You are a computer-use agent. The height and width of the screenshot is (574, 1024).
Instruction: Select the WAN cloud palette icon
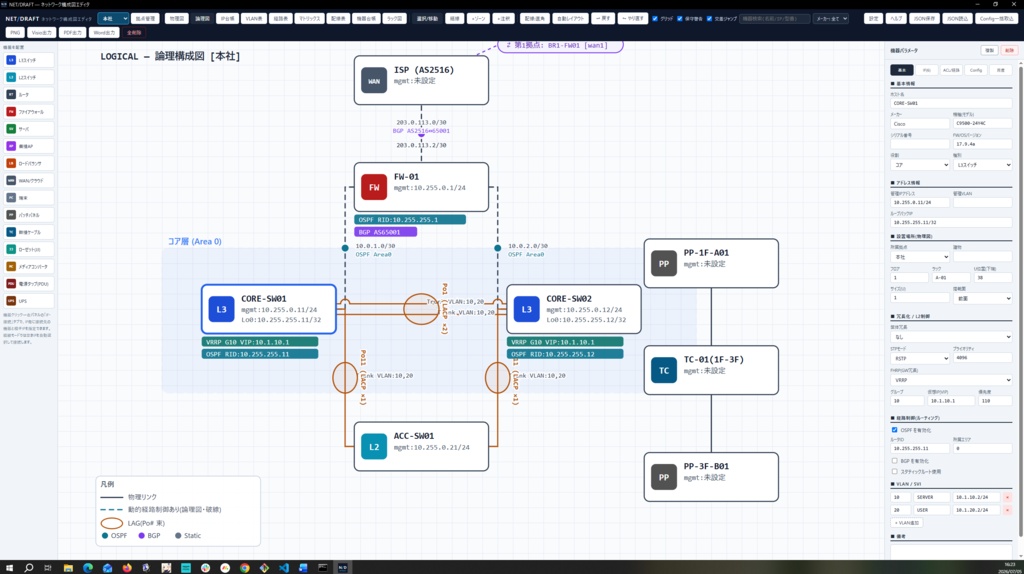pyautogui.click(x=11, y=180)
